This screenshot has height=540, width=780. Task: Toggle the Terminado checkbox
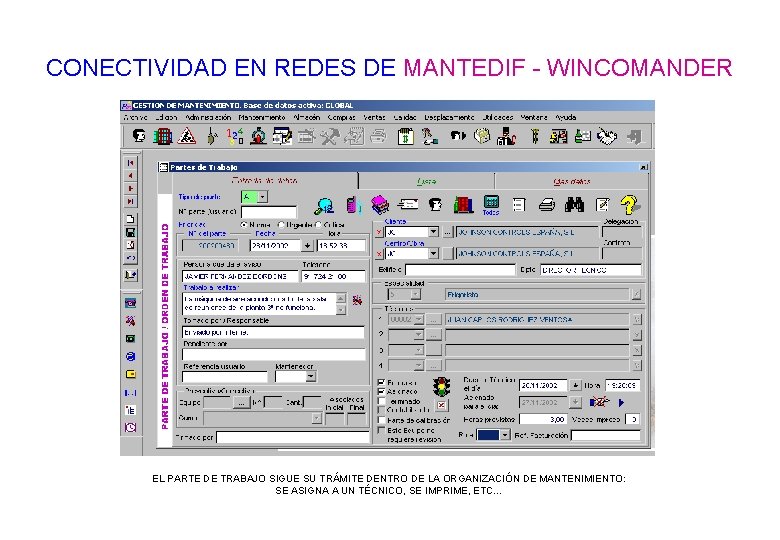[382, 401]
